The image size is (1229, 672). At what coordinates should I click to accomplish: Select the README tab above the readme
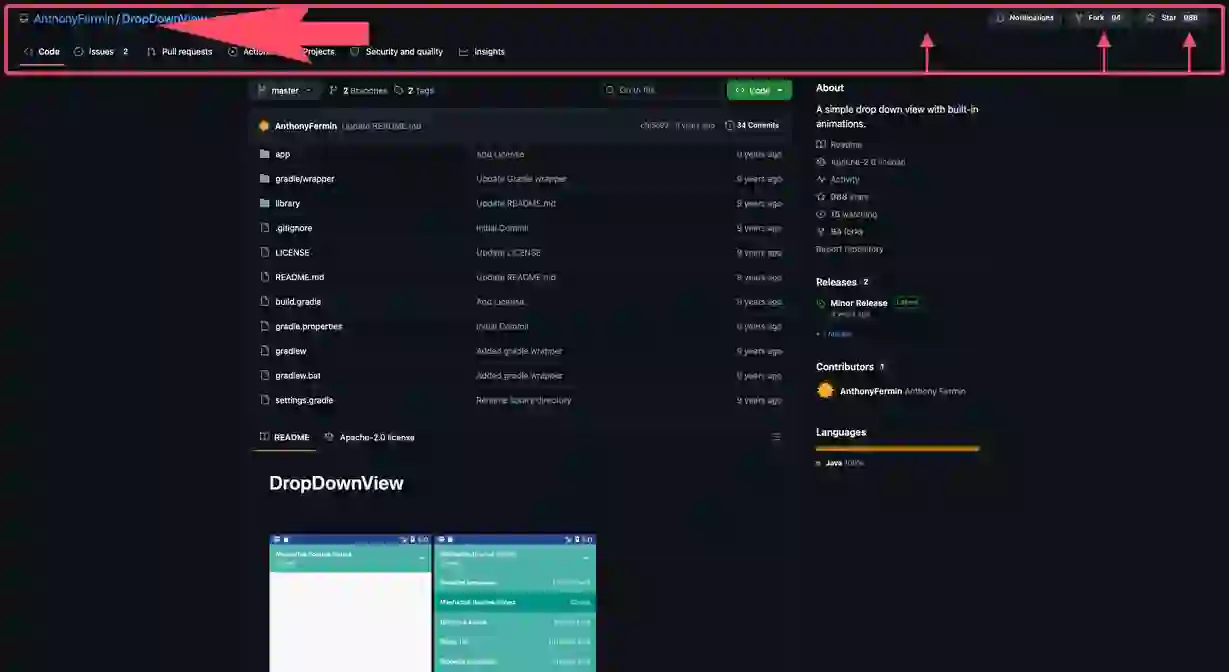pos(284,437)
